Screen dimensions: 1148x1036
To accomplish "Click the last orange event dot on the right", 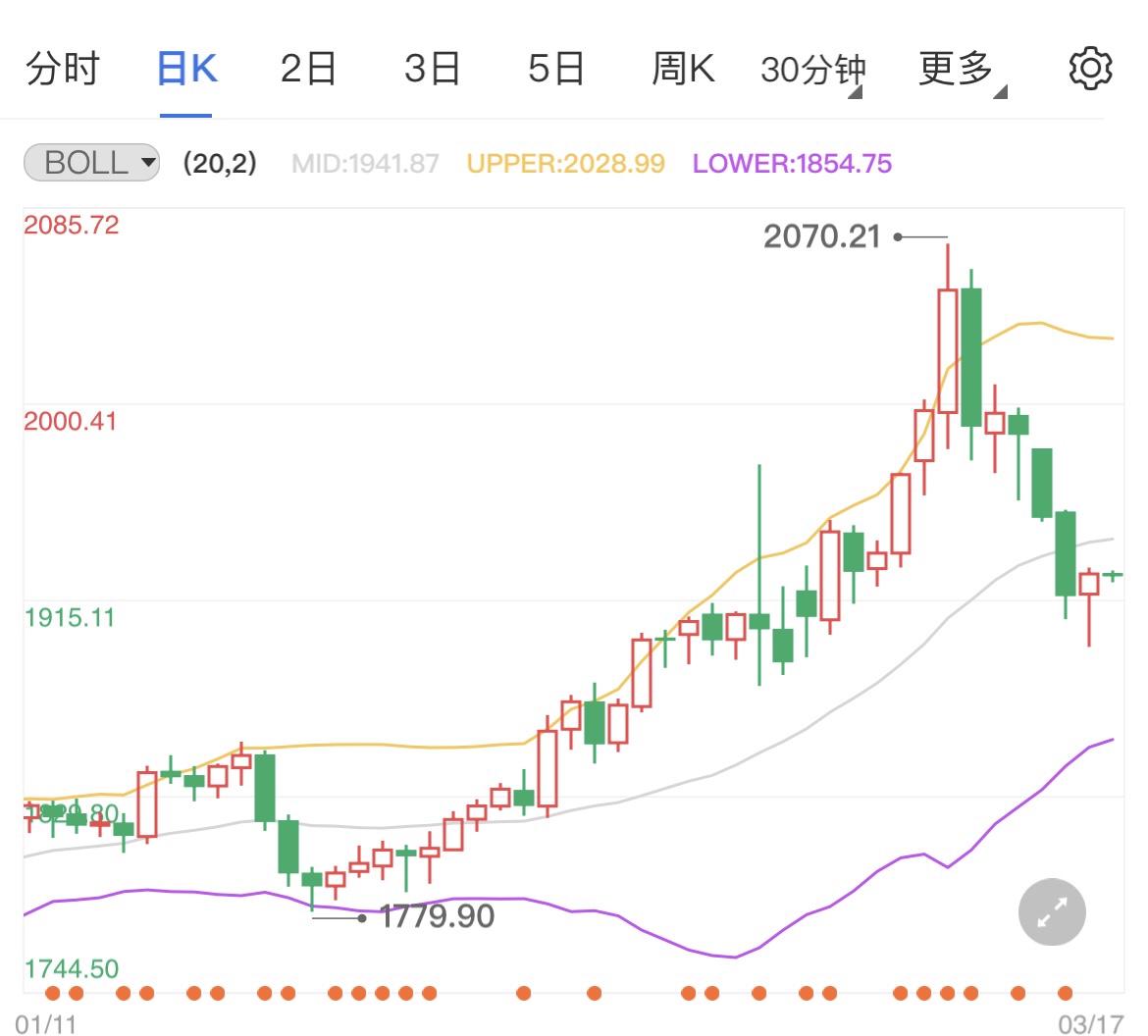I will (x=1066, y=993).
